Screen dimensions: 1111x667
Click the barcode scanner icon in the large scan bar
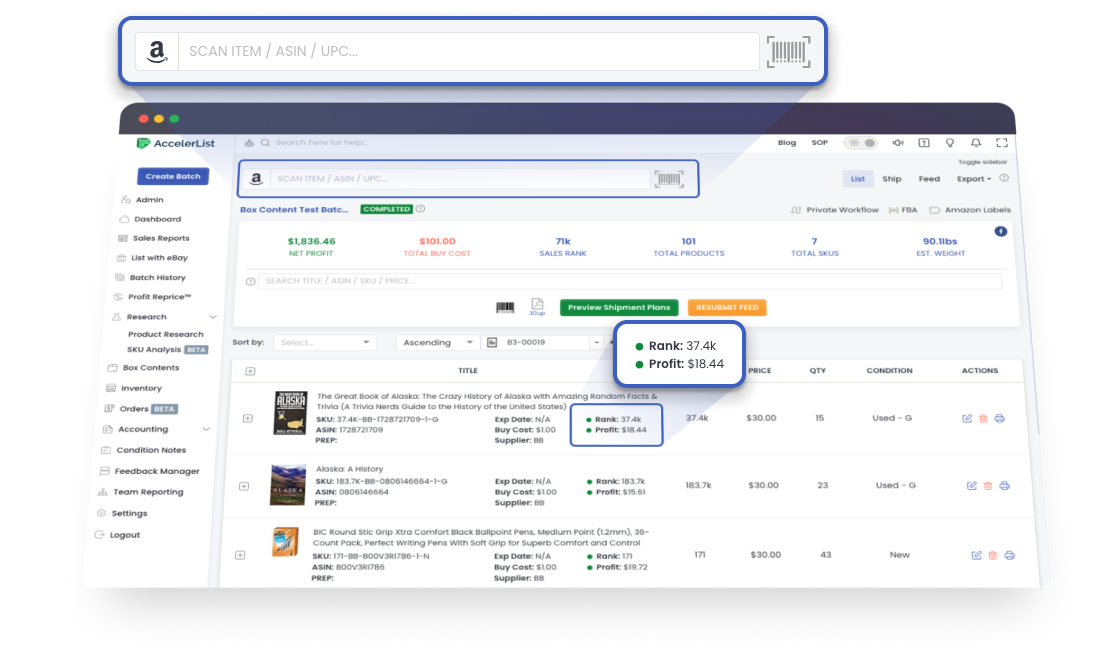(789, 51)
